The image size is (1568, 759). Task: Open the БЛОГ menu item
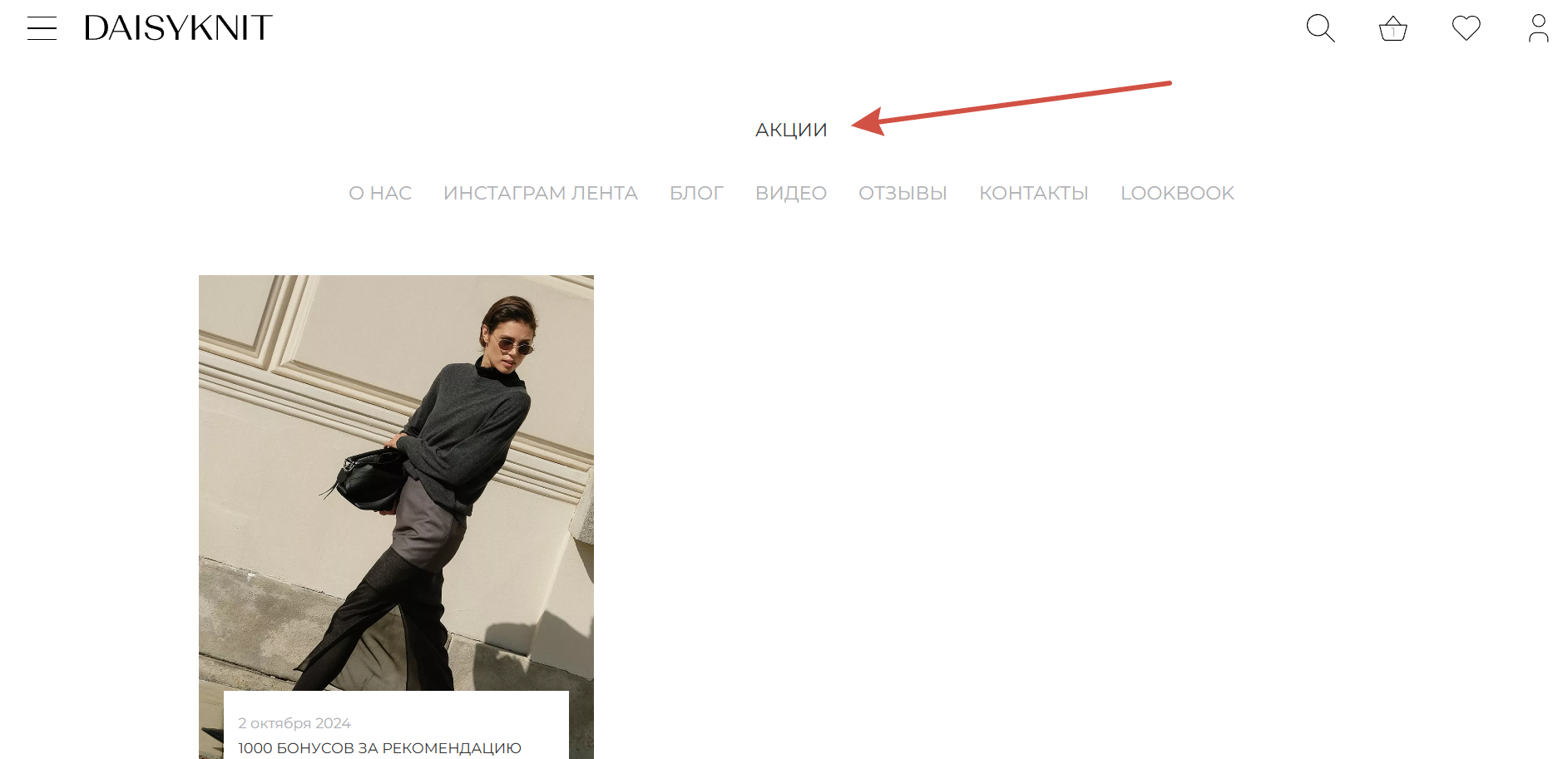point(696,193)
